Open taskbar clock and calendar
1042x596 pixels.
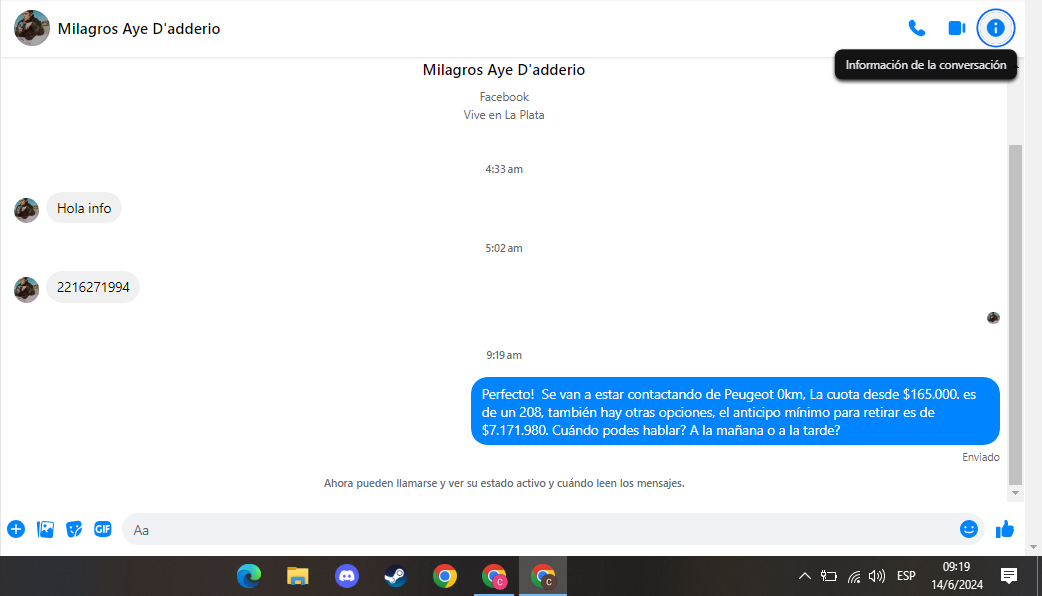pos(956,575)
